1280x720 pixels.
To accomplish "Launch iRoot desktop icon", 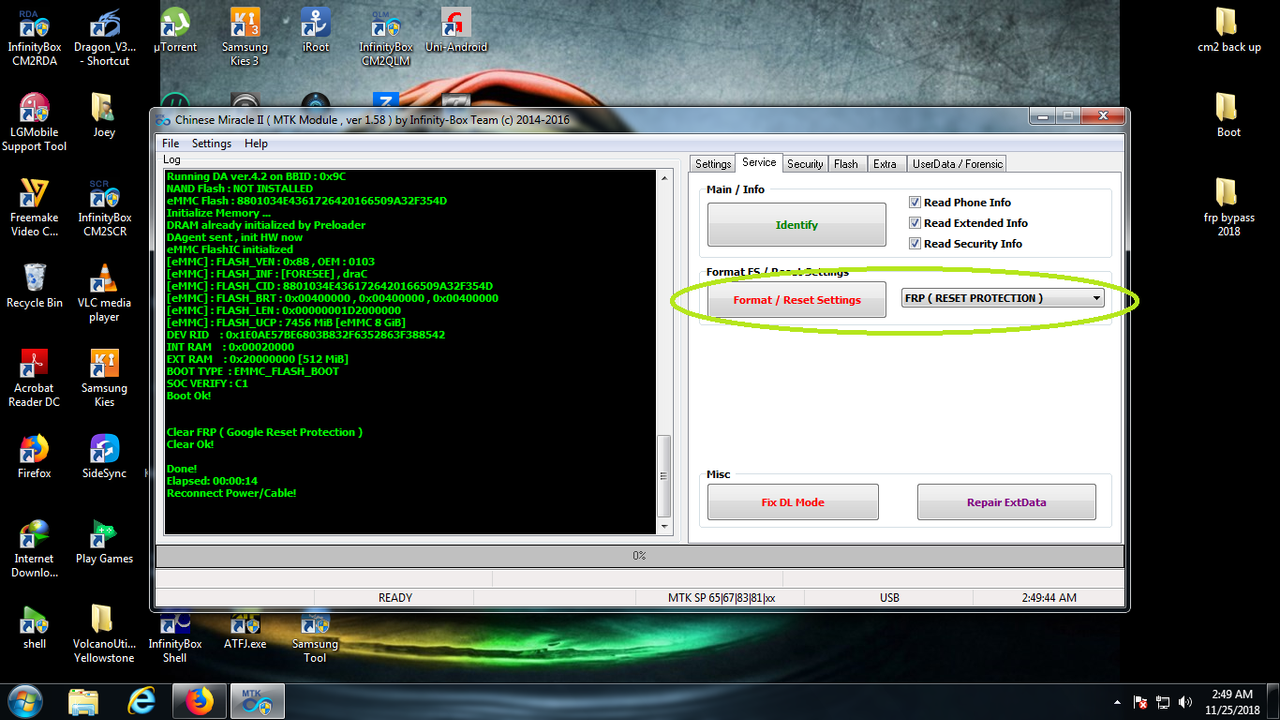I will pyautogui.click(x=316, y=30).
